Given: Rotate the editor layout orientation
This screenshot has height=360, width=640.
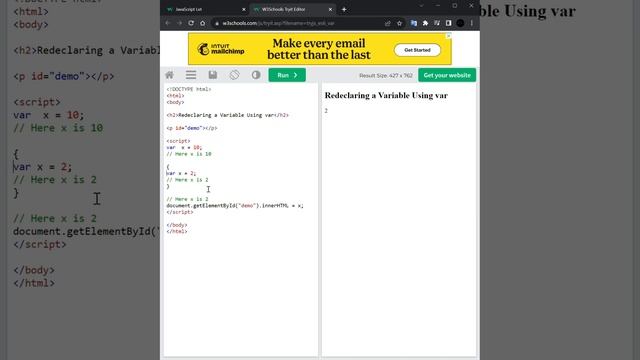Looking at the screenshot, I should [234, 75].
